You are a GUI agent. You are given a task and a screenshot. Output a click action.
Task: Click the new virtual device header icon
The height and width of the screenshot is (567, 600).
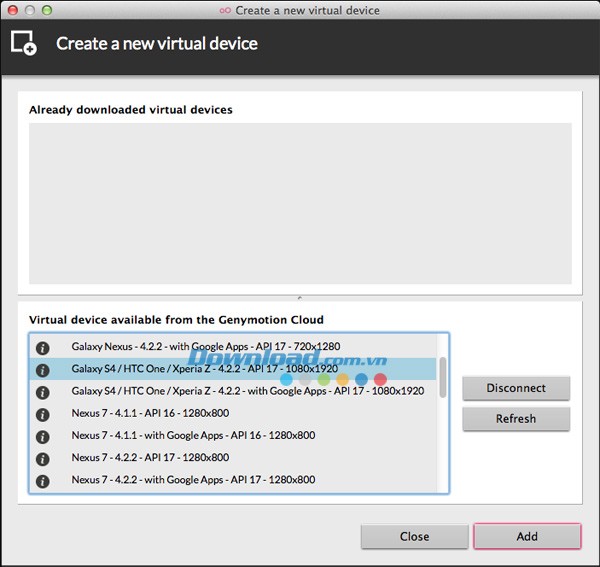24,43
